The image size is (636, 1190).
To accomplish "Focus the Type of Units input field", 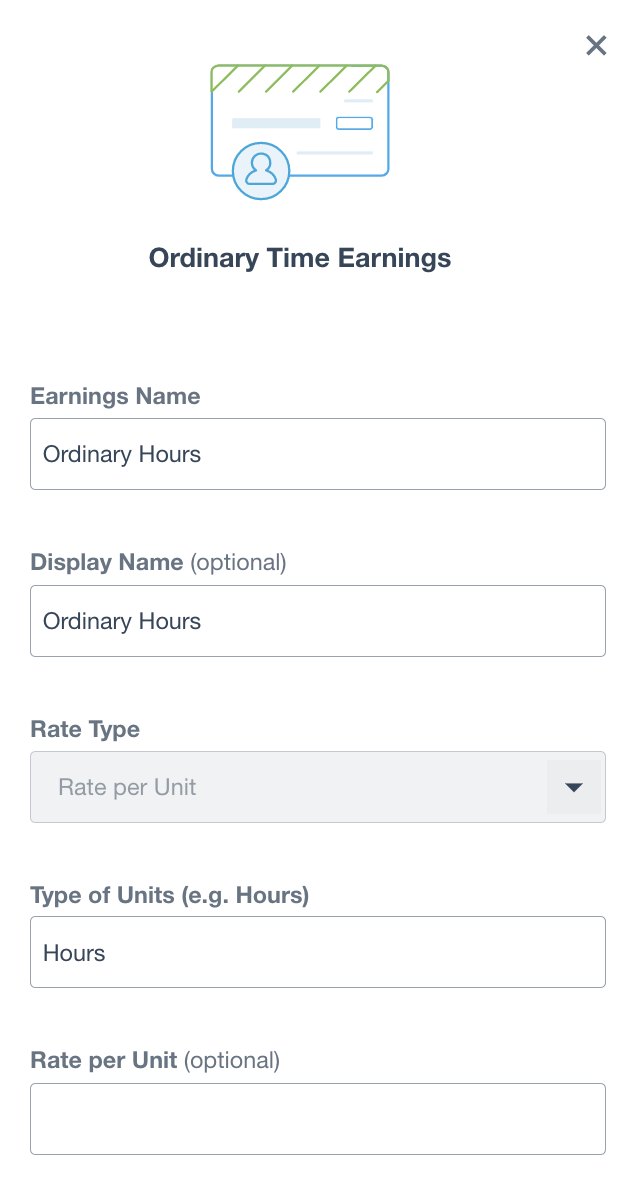I will tap(318, 952).
